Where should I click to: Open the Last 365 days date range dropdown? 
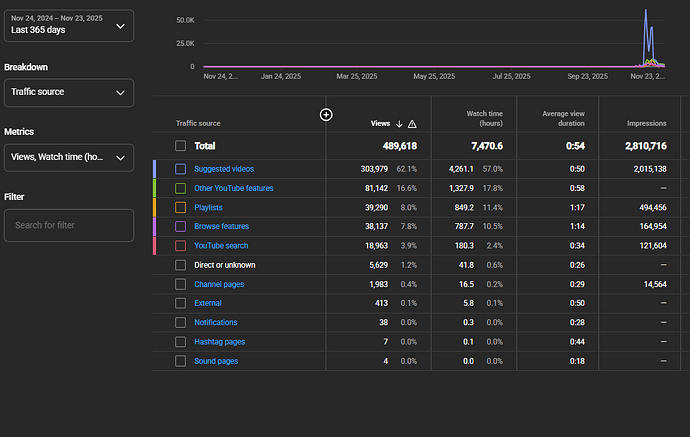pos(68,25)
